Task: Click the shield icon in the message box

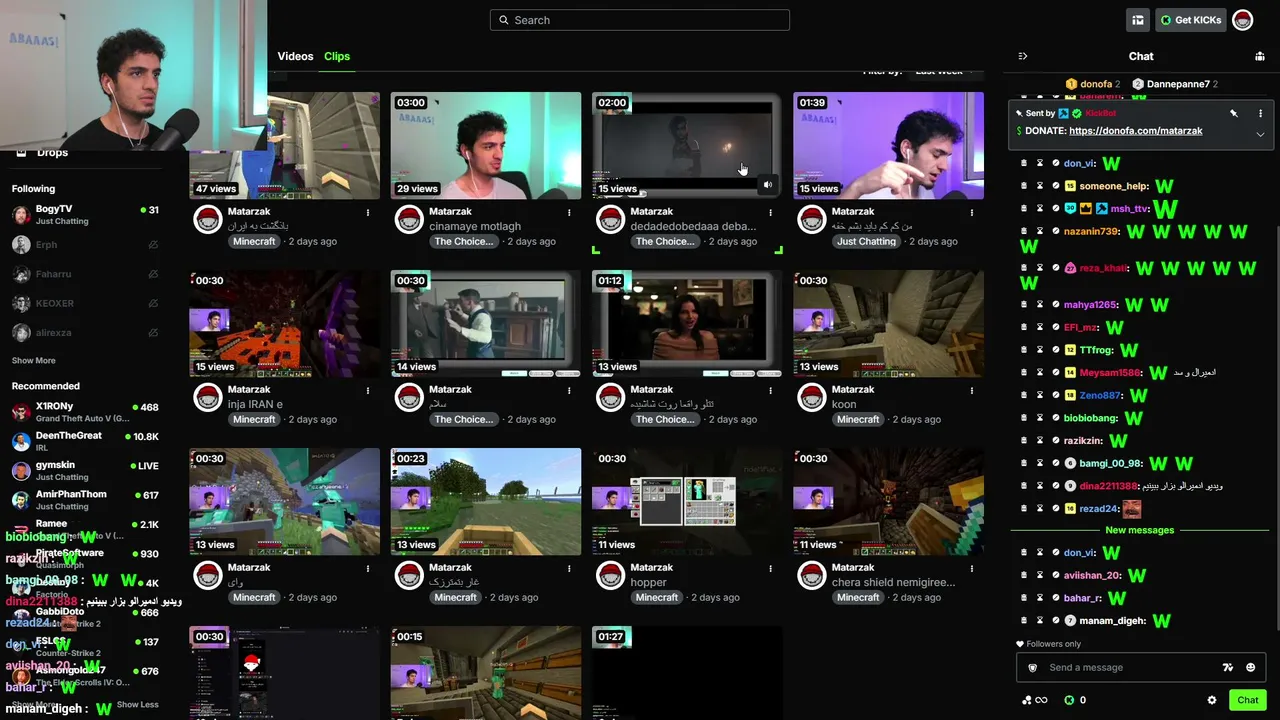Action: point(1033,668)
